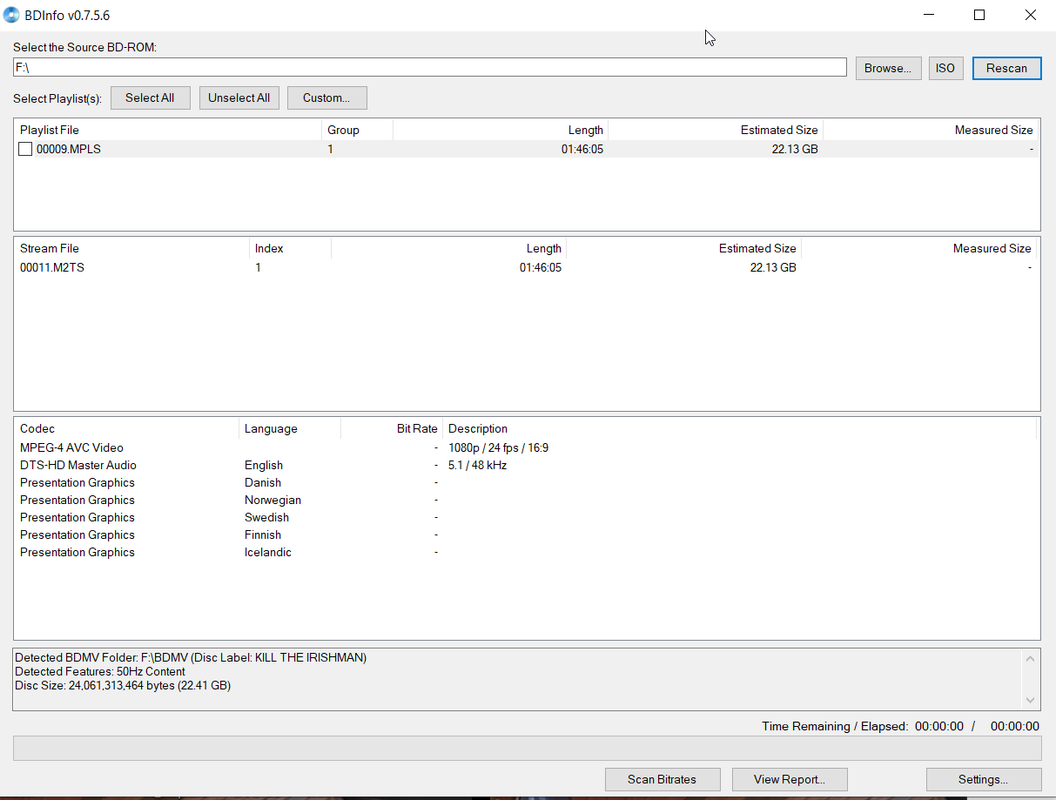Click scroll up arrow in info box
Screen dimensions: 1056x800
(1030, 659)
